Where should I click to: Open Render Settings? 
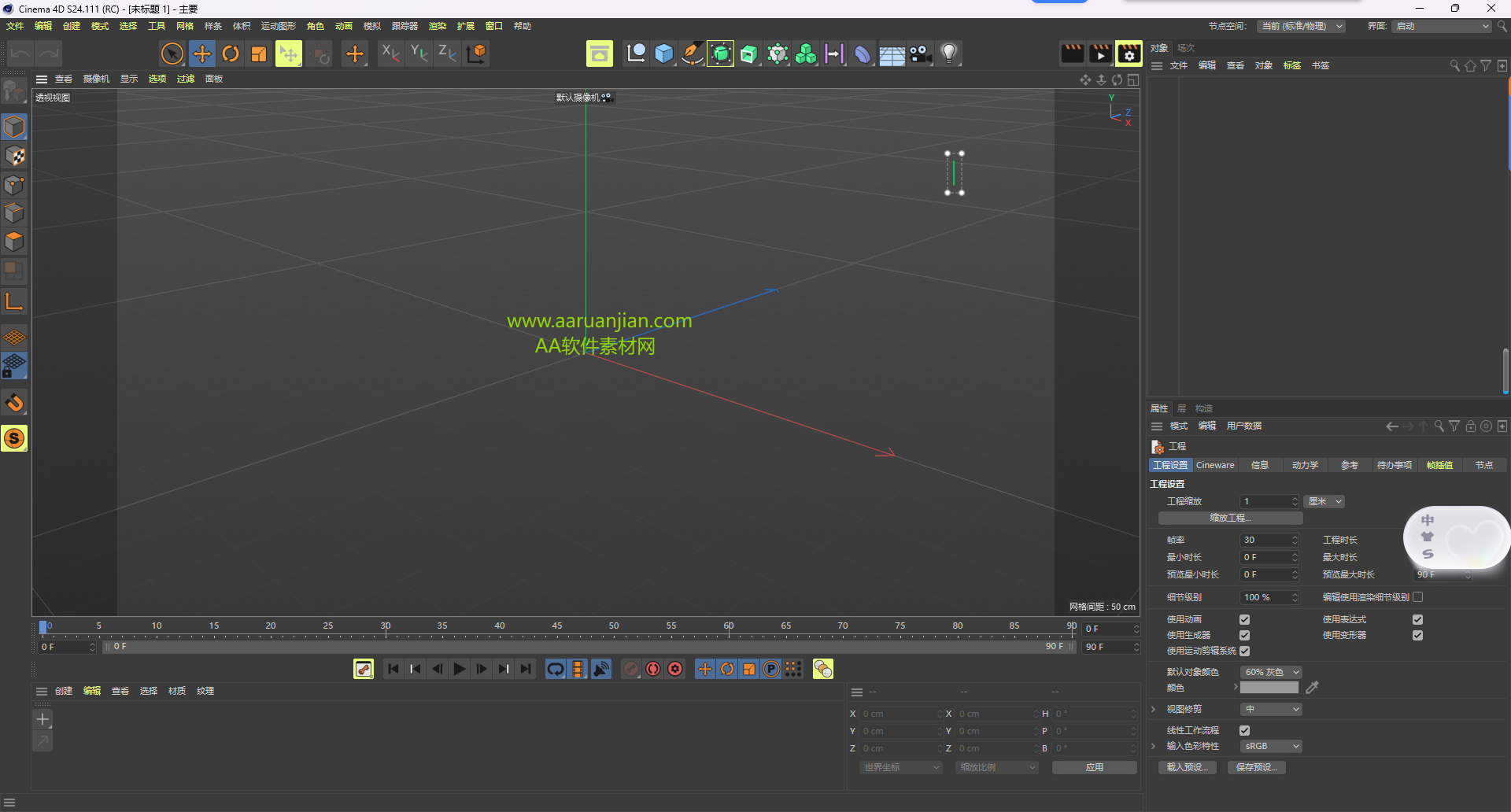1129,53
